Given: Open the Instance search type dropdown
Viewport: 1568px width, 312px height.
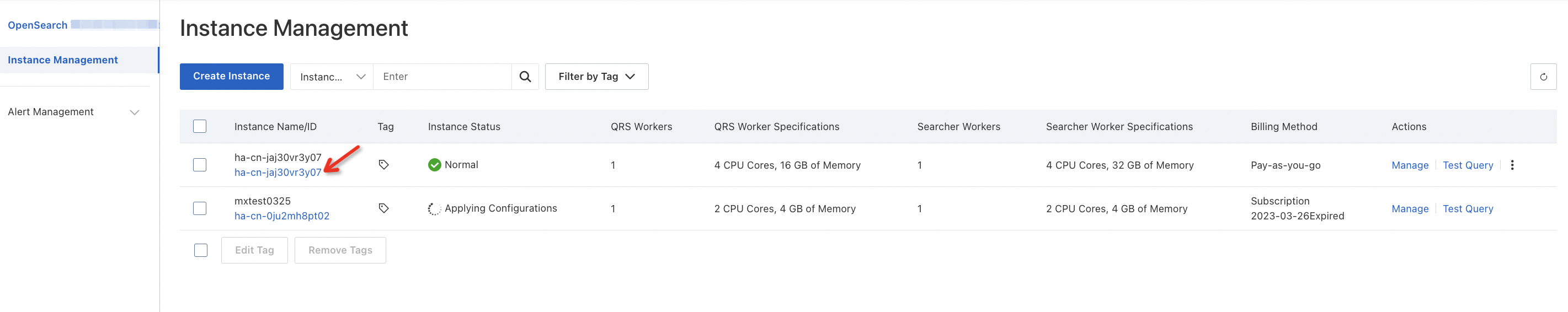Looking at the screenshot, I should pyautogui.click(x=332, y=77).
